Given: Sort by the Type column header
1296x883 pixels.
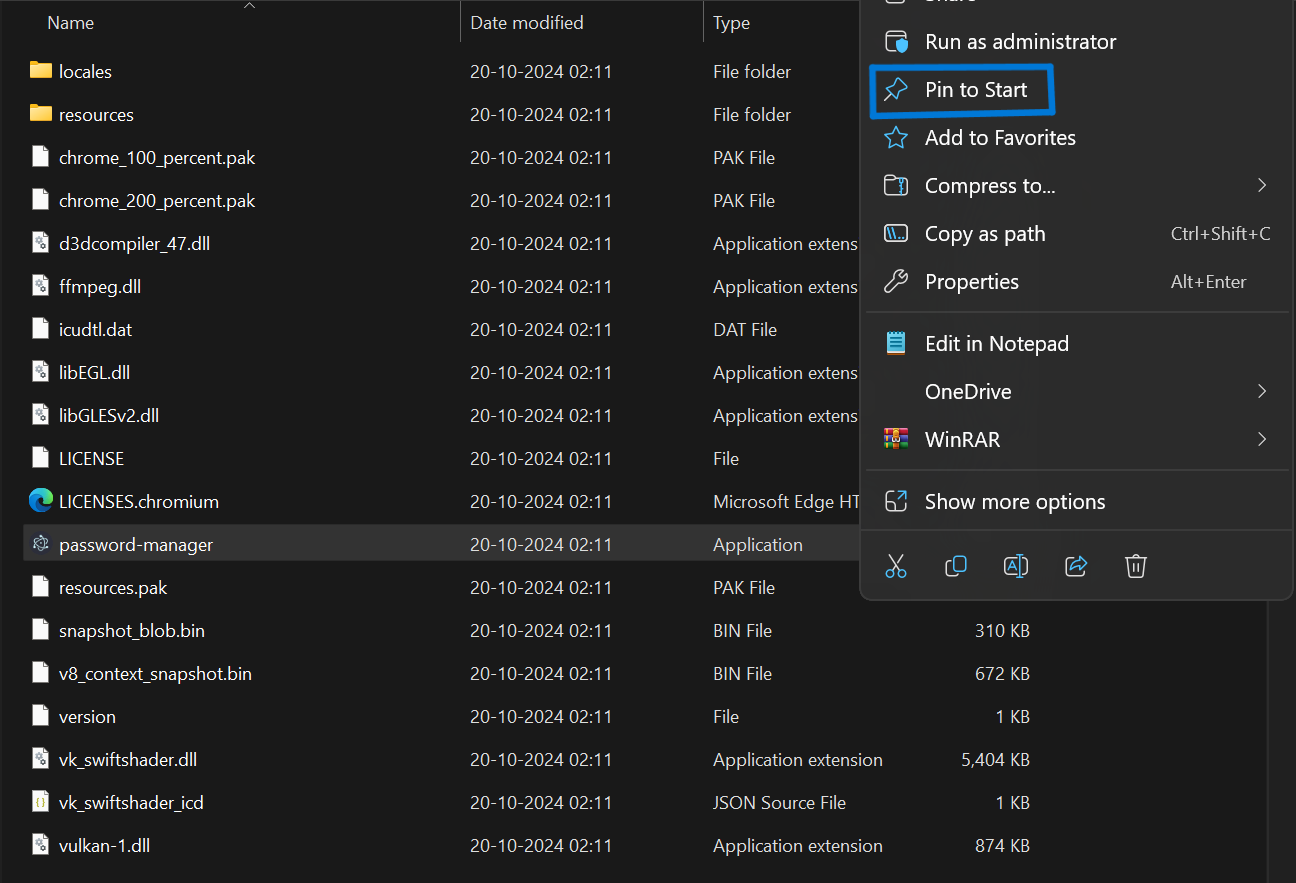Looking at the screenshot, I should (x=732, y=22).
